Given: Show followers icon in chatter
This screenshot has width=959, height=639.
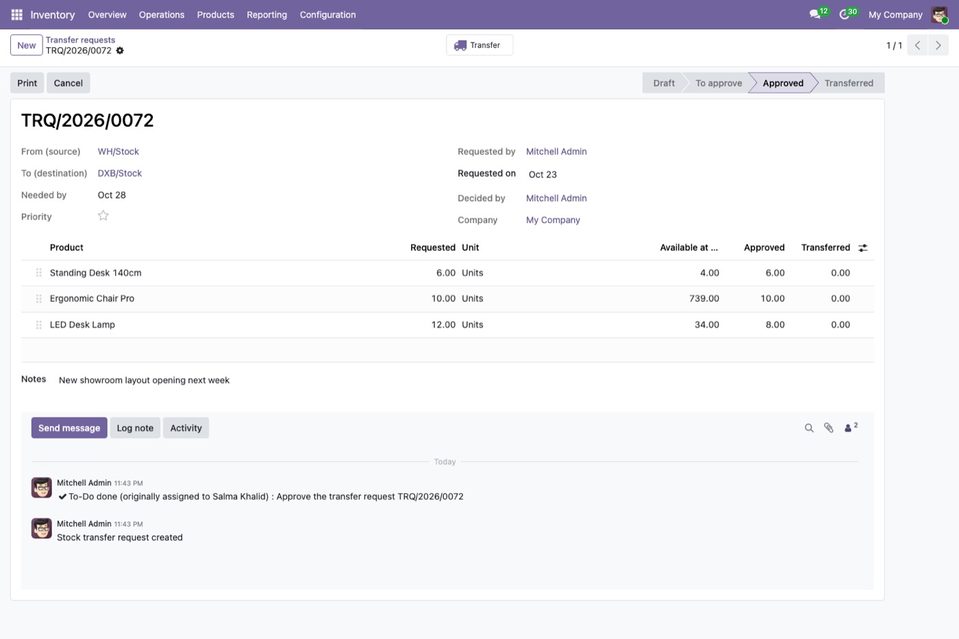Looking at the screenshot, I should click(851, 427).
